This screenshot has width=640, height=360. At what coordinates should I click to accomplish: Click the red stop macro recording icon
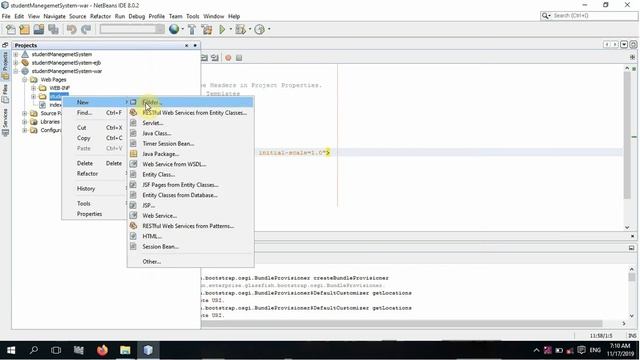click(x=228, y=58)
